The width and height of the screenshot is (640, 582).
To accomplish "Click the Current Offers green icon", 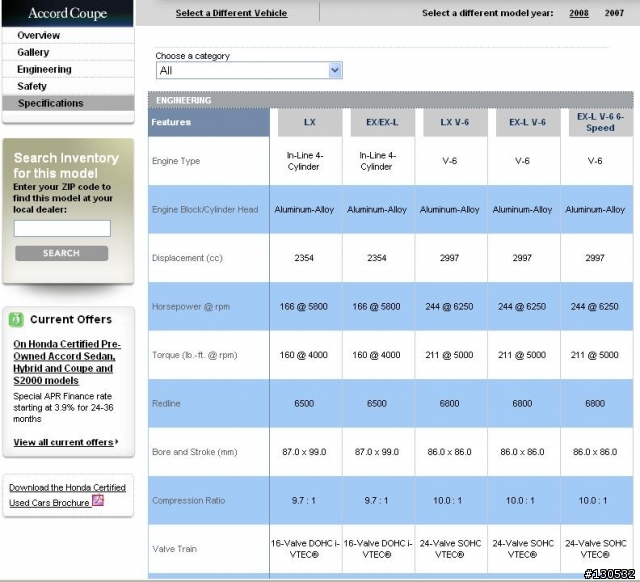I will (16, 319).
